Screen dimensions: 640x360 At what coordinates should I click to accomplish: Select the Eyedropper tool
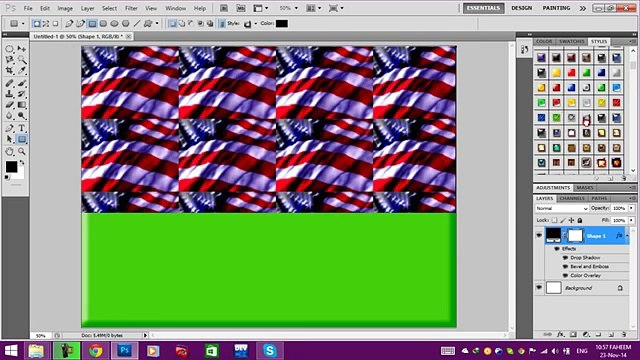[x=22, y=71]
